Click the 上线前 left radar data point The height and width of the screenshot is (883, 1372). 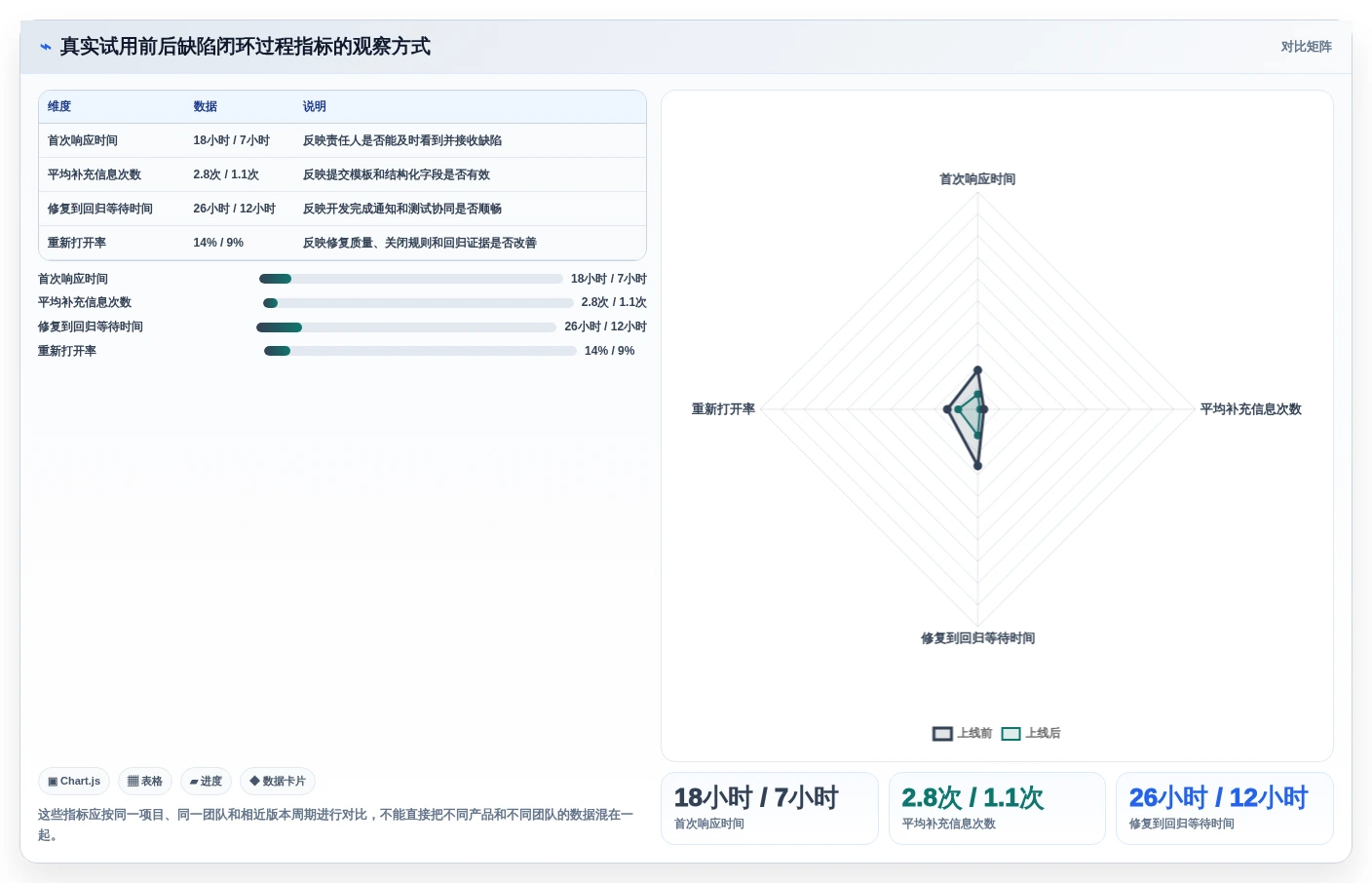click(947, 409)
